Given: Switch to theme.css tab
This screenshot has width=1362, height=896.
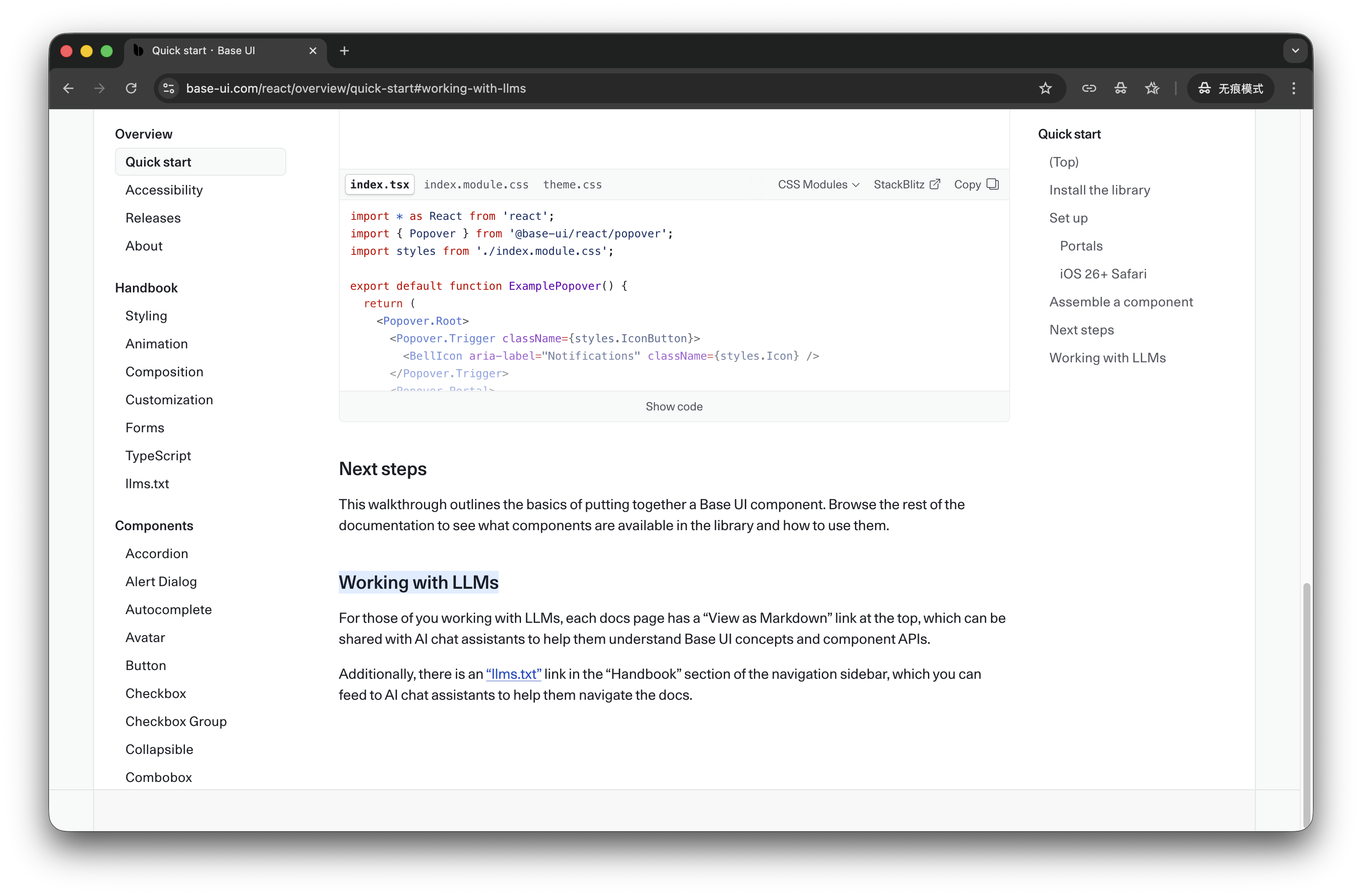Looking at the screenshot, I should (x=572, y=184).
